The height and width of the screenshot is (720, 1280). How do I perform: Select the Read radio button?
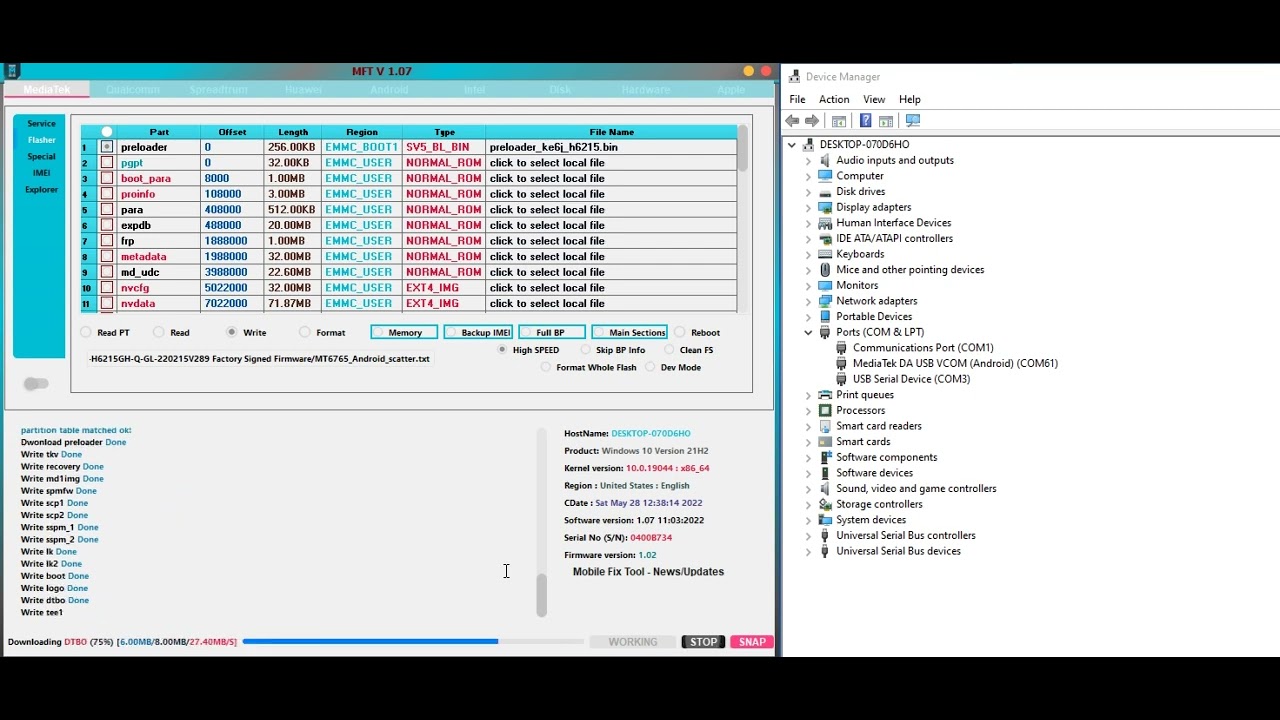[159, 333]
